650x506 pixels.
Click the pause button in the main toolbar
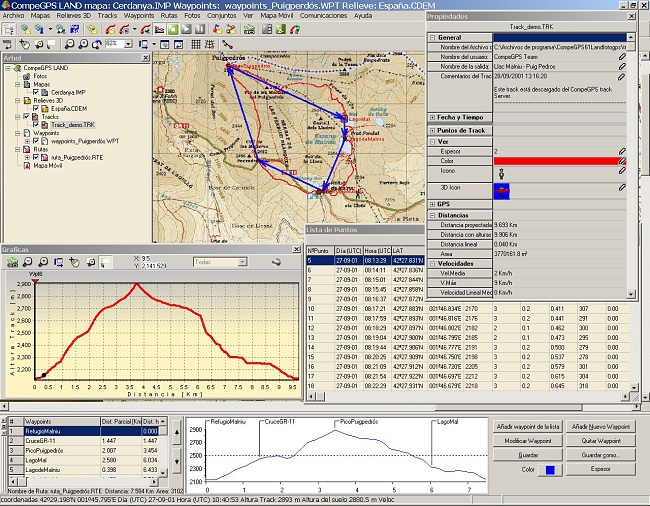200,29
